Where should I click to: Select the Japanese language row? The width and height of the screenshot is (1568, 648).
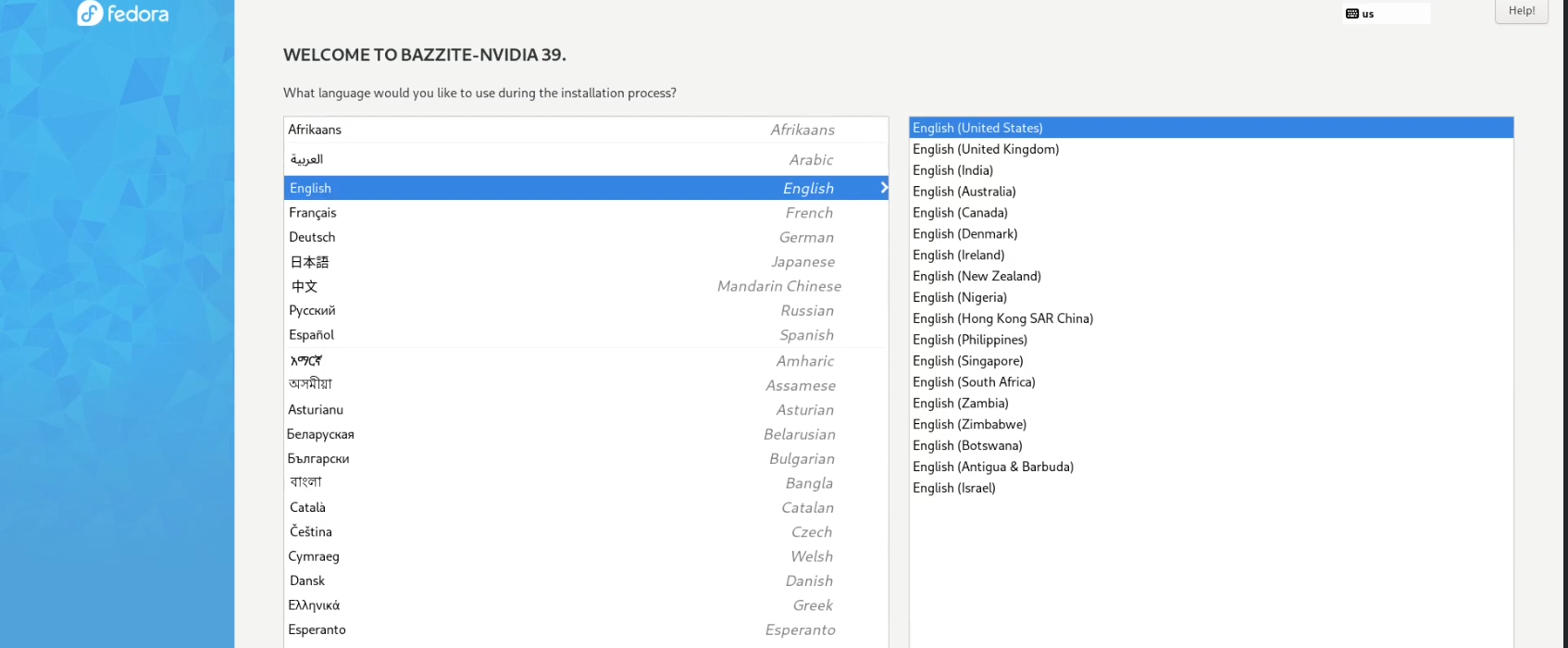(586, 262)
